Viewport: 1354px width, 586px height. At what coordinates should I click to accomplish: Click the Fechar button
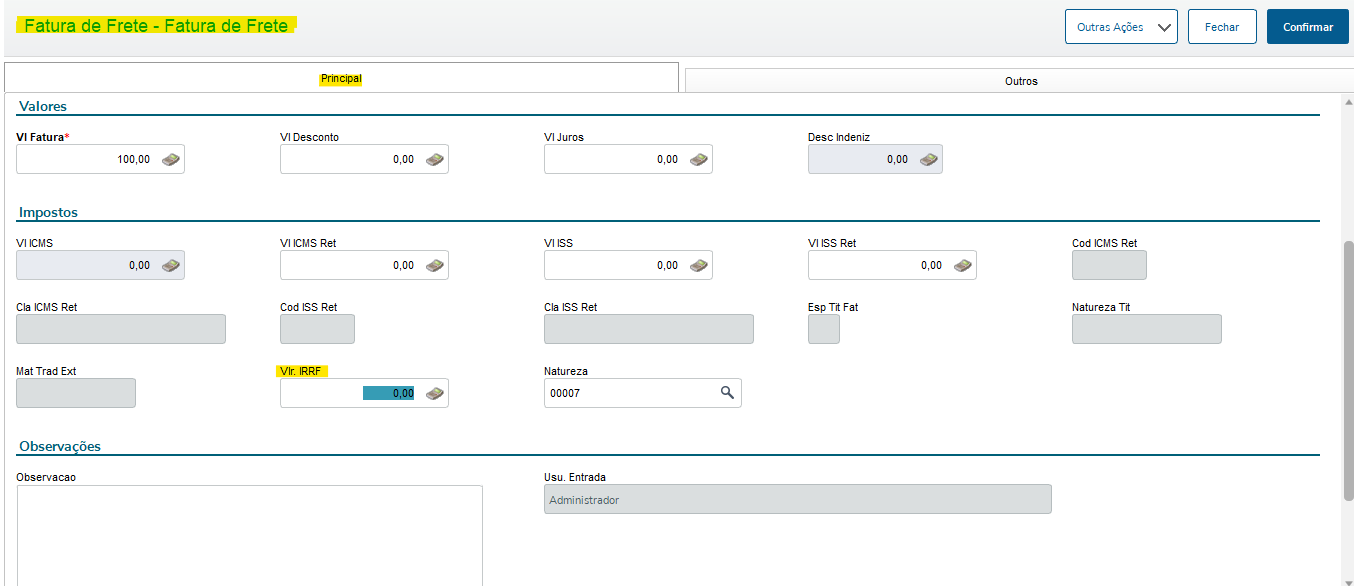pyautogui.click(x=1222, y=27)
